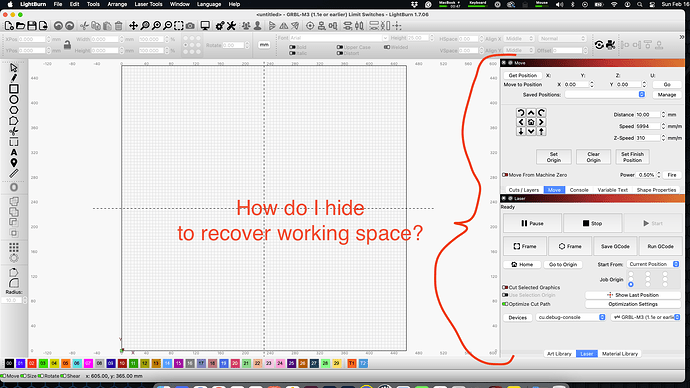Switch to the Console tab
Image resolution: width=690 pixels, height=388 pixels.
[x=579, y=190]
